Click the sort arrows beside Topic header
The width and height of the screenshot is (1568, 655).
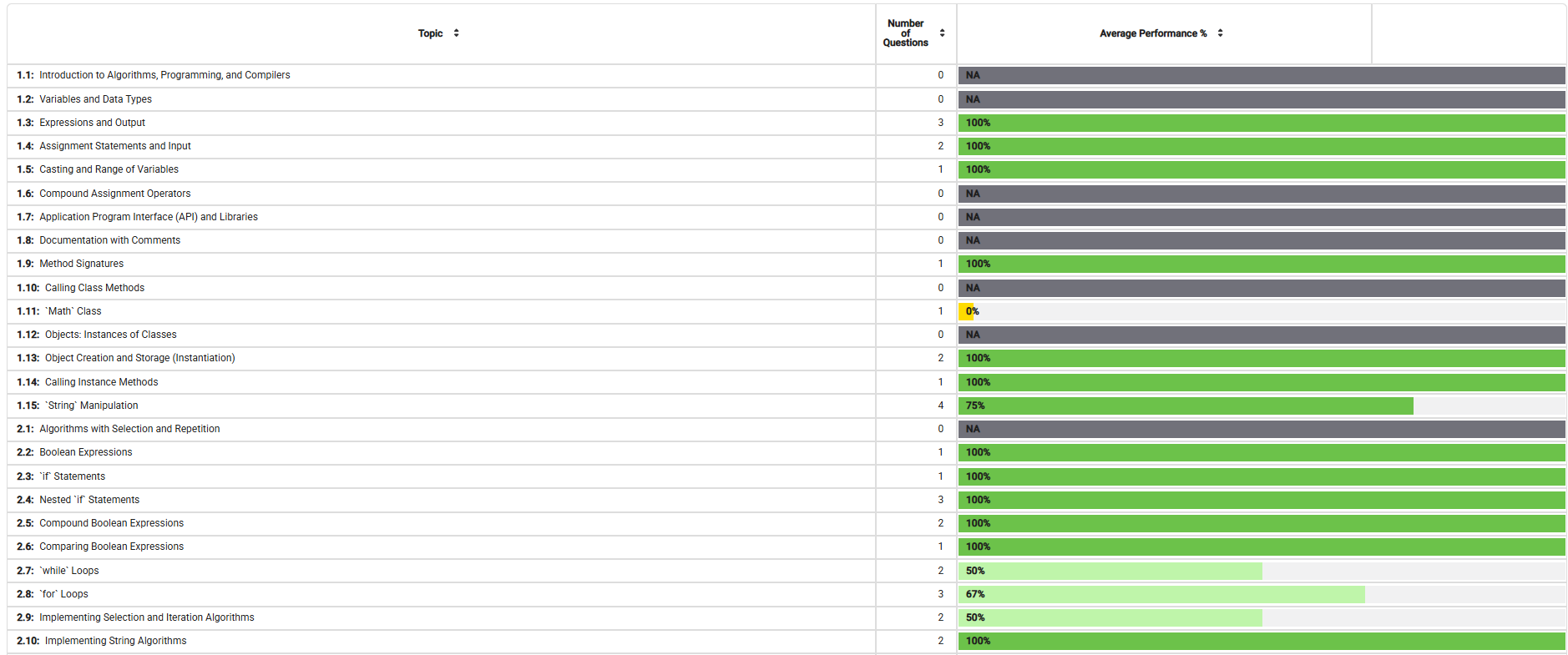[x=456, y=33]
